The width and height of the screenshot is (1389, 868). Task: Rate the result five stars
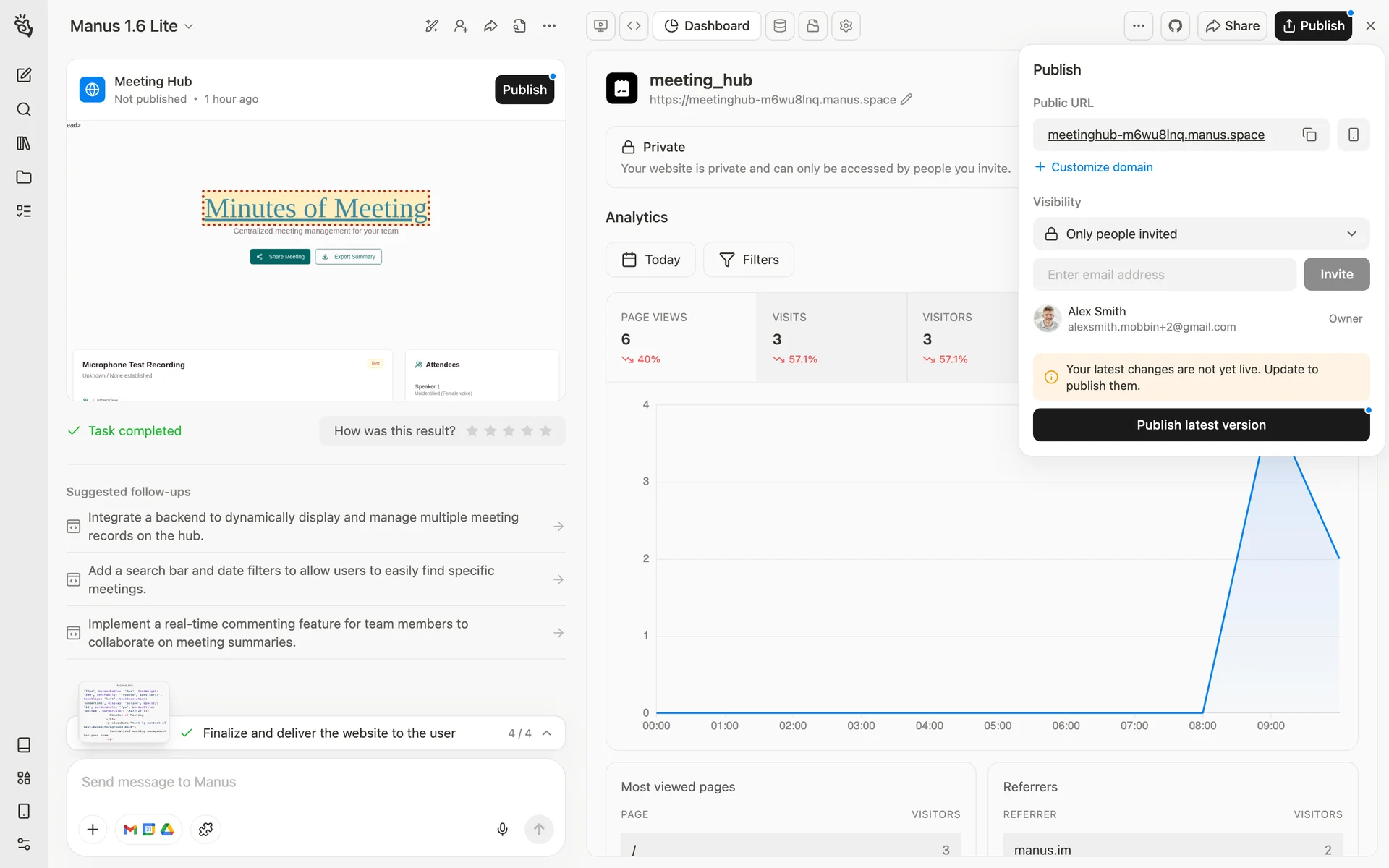pyautogui.click(x=545, y=431)
